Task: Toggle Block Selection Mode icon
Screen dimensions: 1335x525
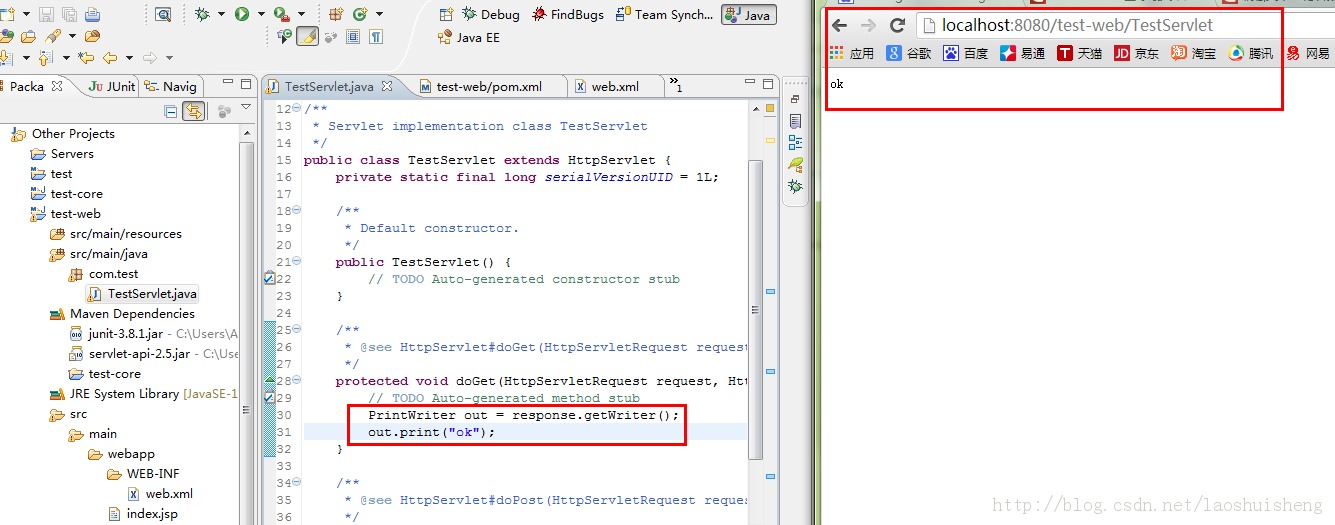Action: 352,37
